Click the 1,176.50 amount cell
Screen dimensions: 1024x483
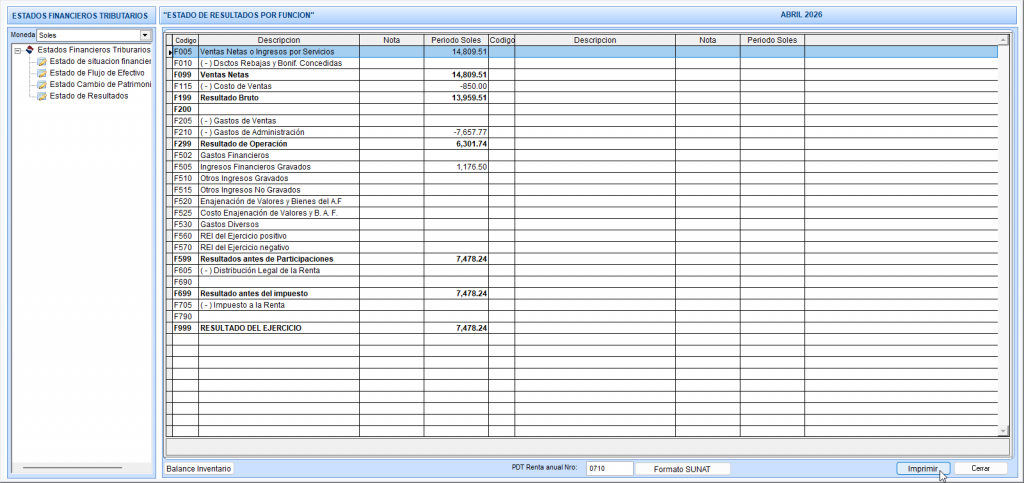456,166
